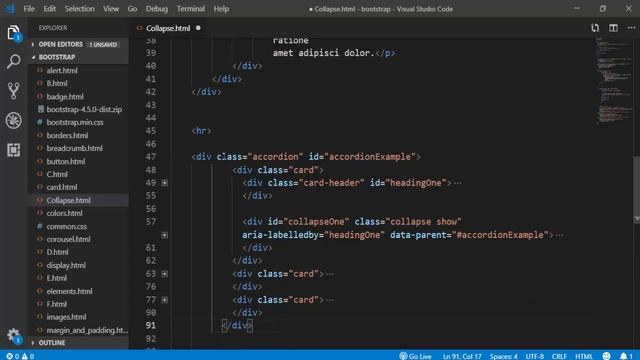Open F.html in the explorer
Image resolution: width=640 pixels, height=360 pixels.
(78, 304)
